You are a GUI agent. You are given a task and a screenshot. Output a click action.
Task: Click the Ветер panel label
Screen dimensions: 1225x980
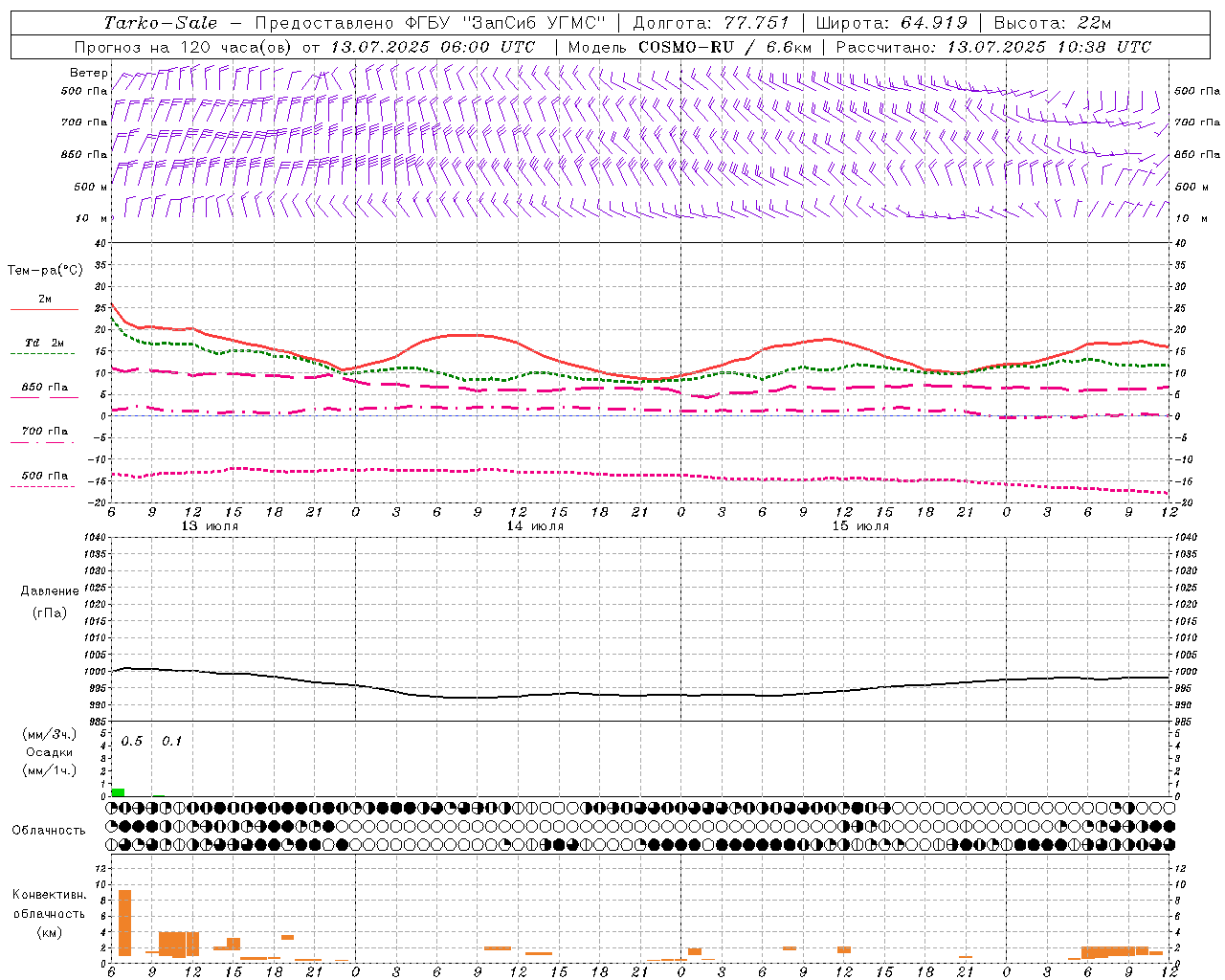point(89,73)
